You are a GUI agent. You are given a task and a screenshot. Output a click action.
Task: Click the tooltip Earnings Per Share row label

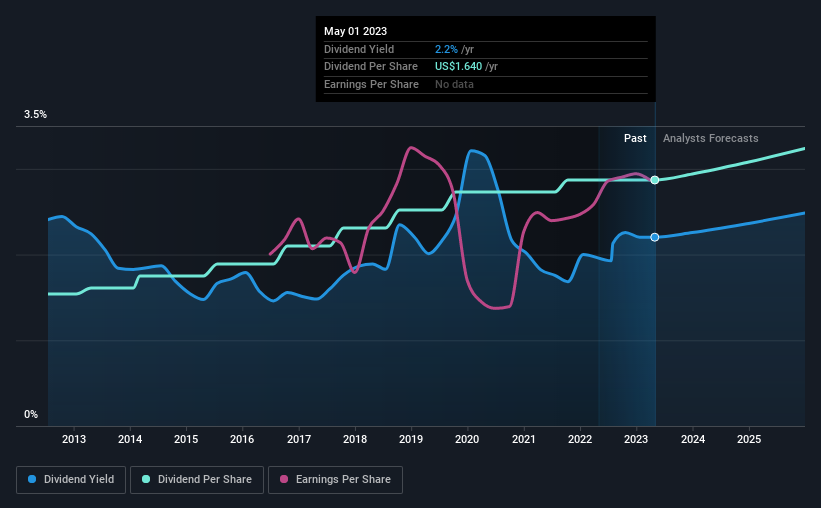371,84
